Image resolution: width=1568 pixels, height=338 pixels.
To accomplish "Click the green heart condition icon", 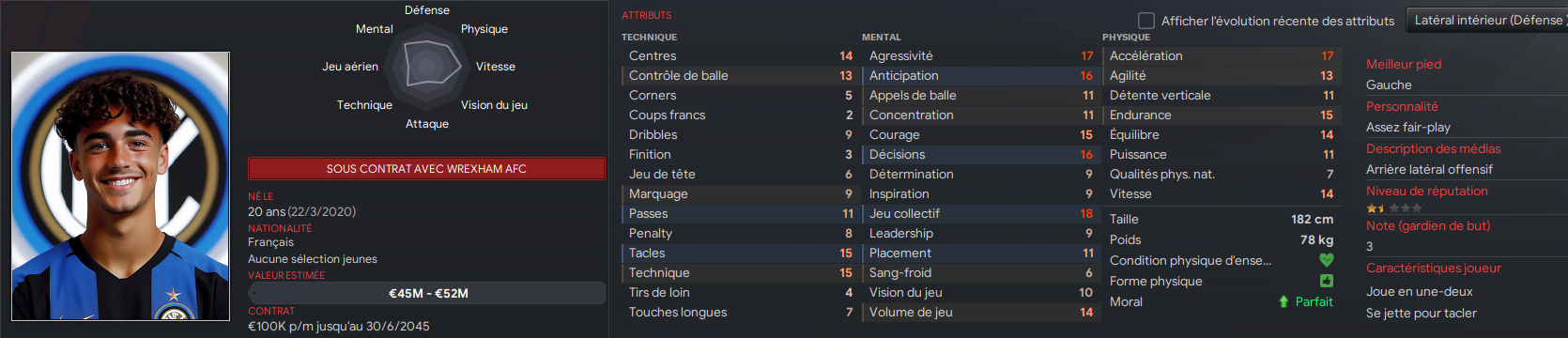I will pyautogui.click(x=1326, y=260).
